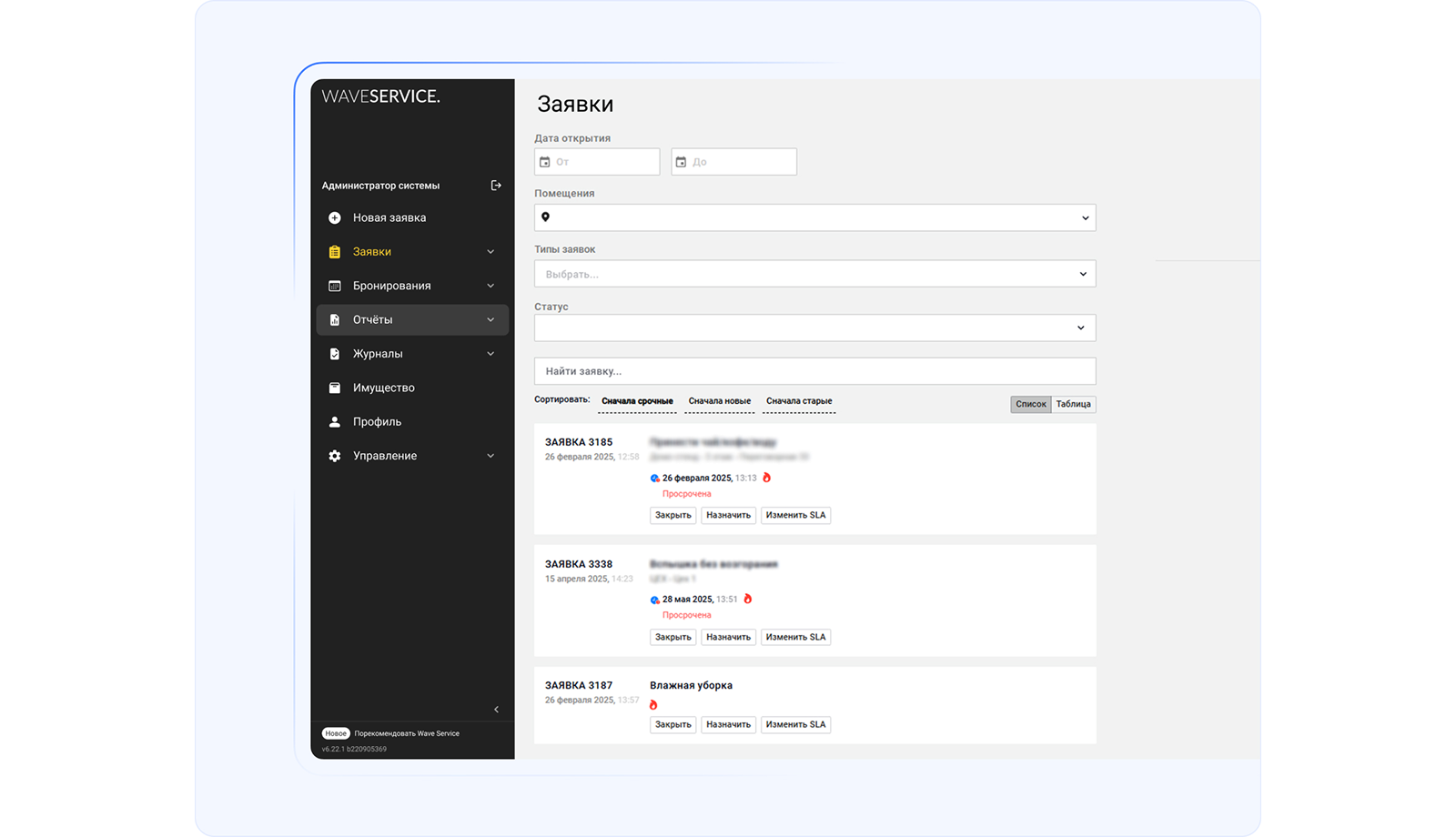Click the Бронирования calendar icon
This screenshot has width=1456, height=837.
point(335,286)
